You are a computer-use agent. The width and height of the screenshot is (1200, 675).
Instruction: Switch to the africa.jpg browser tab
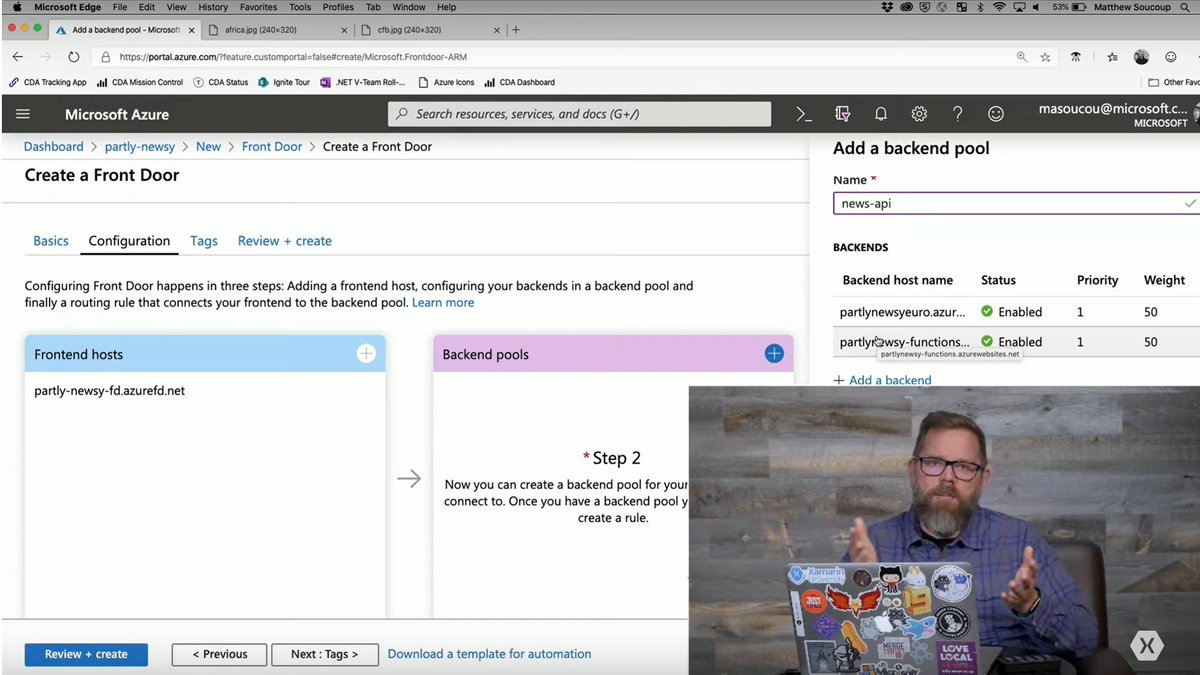pyautogui.click(x=278, y=30)
